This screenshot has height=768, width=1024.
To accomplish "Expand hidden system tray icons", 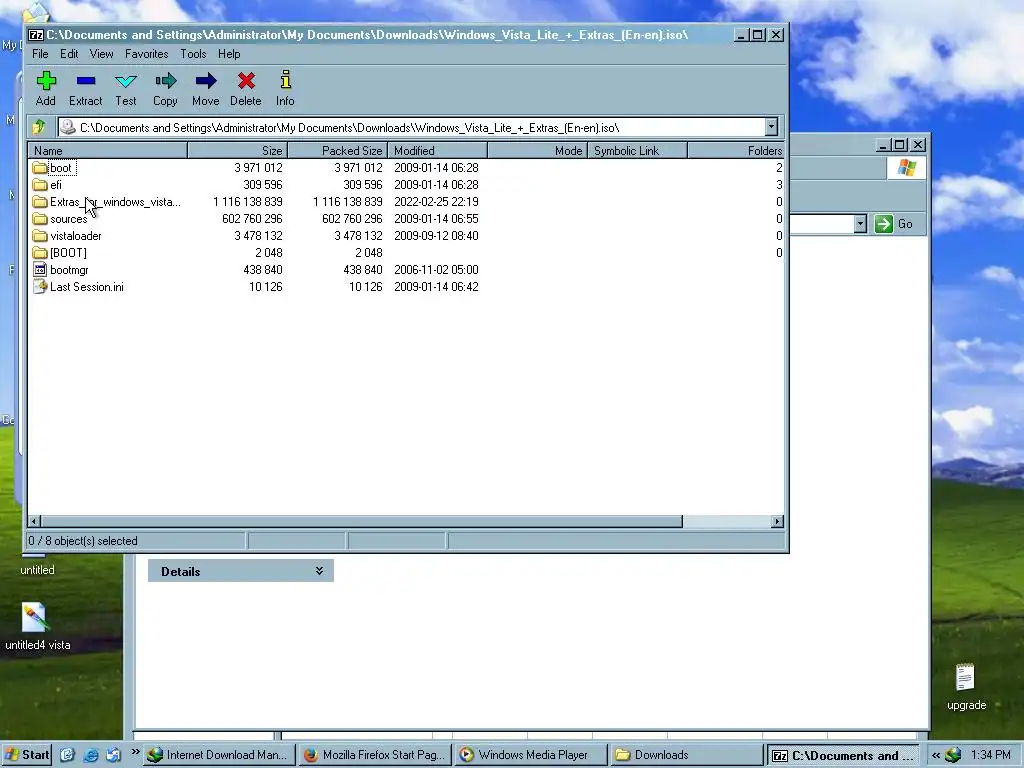I will [x=936, y=755].
